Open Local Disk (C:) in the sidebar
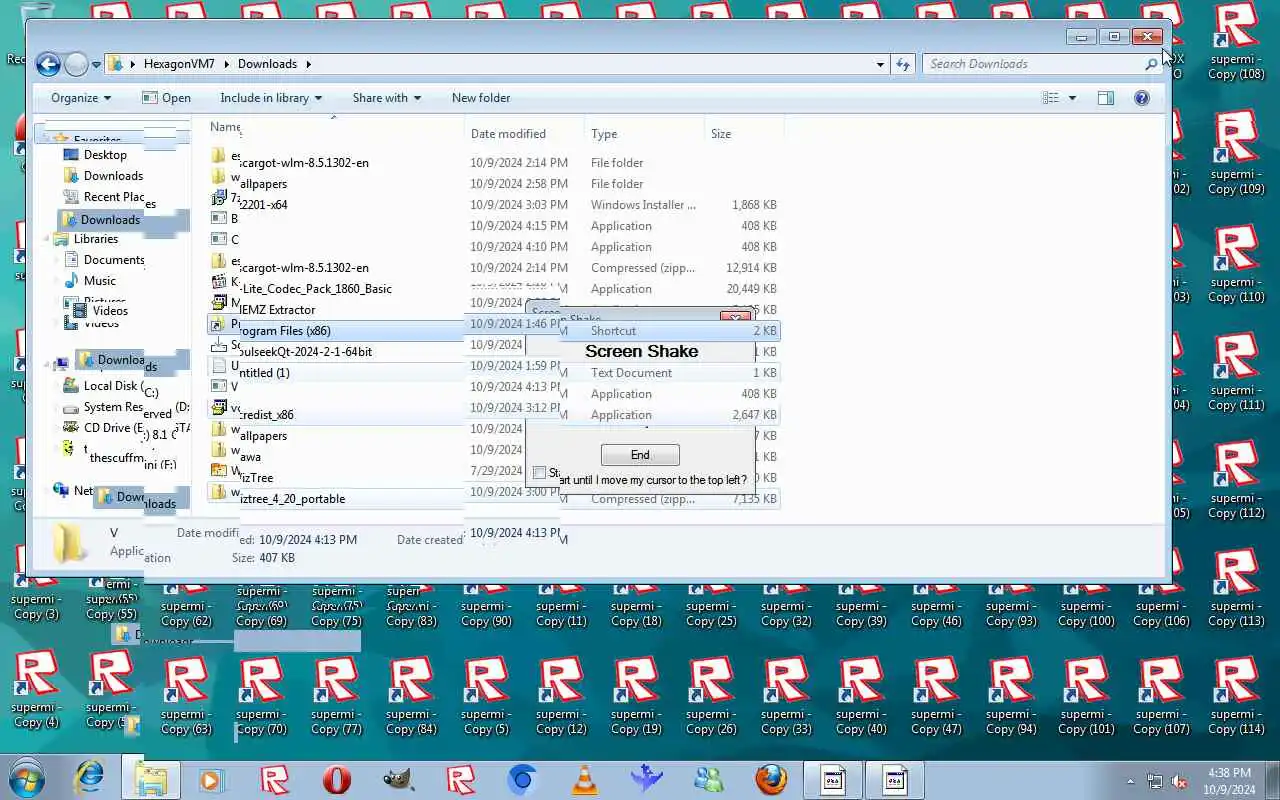1280x800 pixels. [x=110, y=386]
